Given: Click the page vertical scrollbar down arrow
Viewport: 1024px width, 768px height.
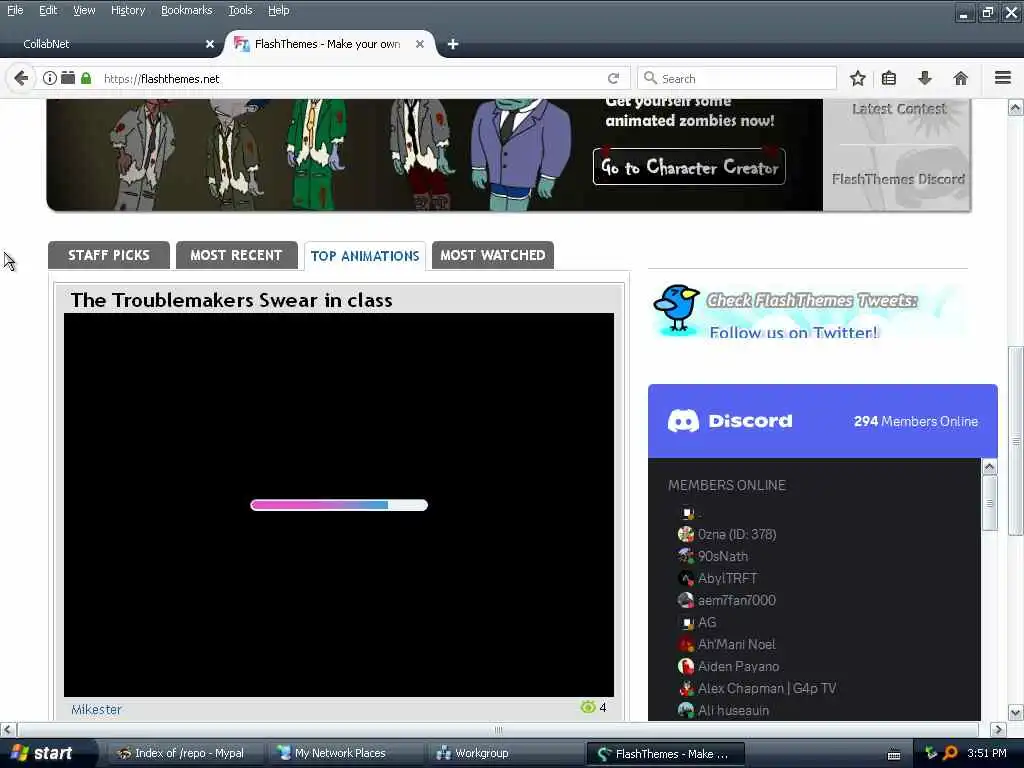Looking at the screenshot, I should pos(1016,712).
